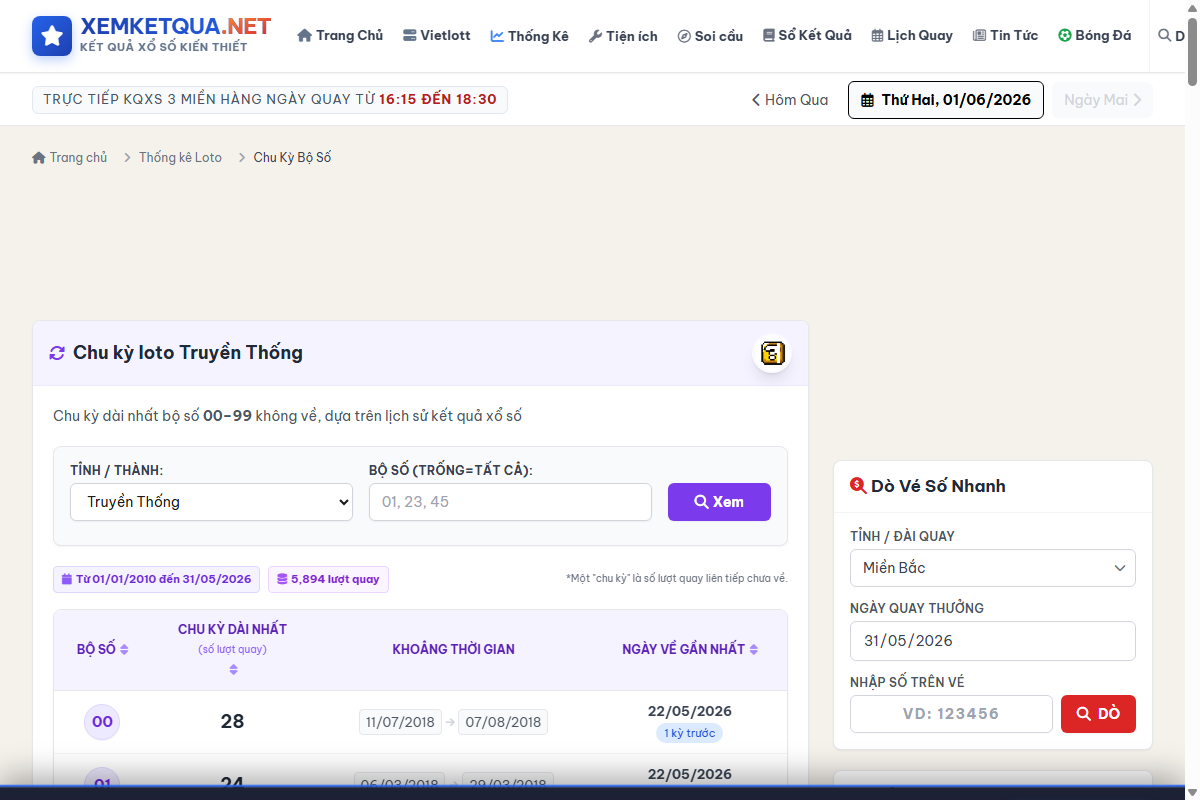Open the Bóng Đá menu
This screenshot has height=800, width=1200.
(x=1095, y=35)
